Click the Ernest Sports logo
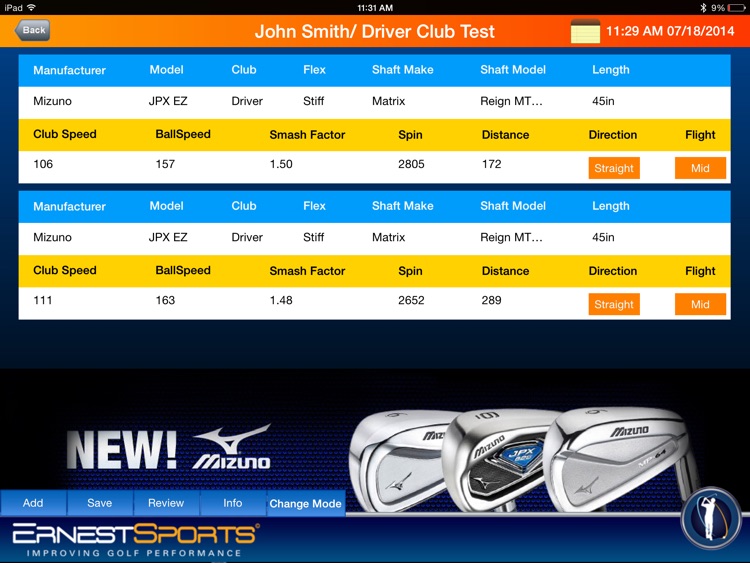Screen dimensions: 750x563 tap(136, 540)
